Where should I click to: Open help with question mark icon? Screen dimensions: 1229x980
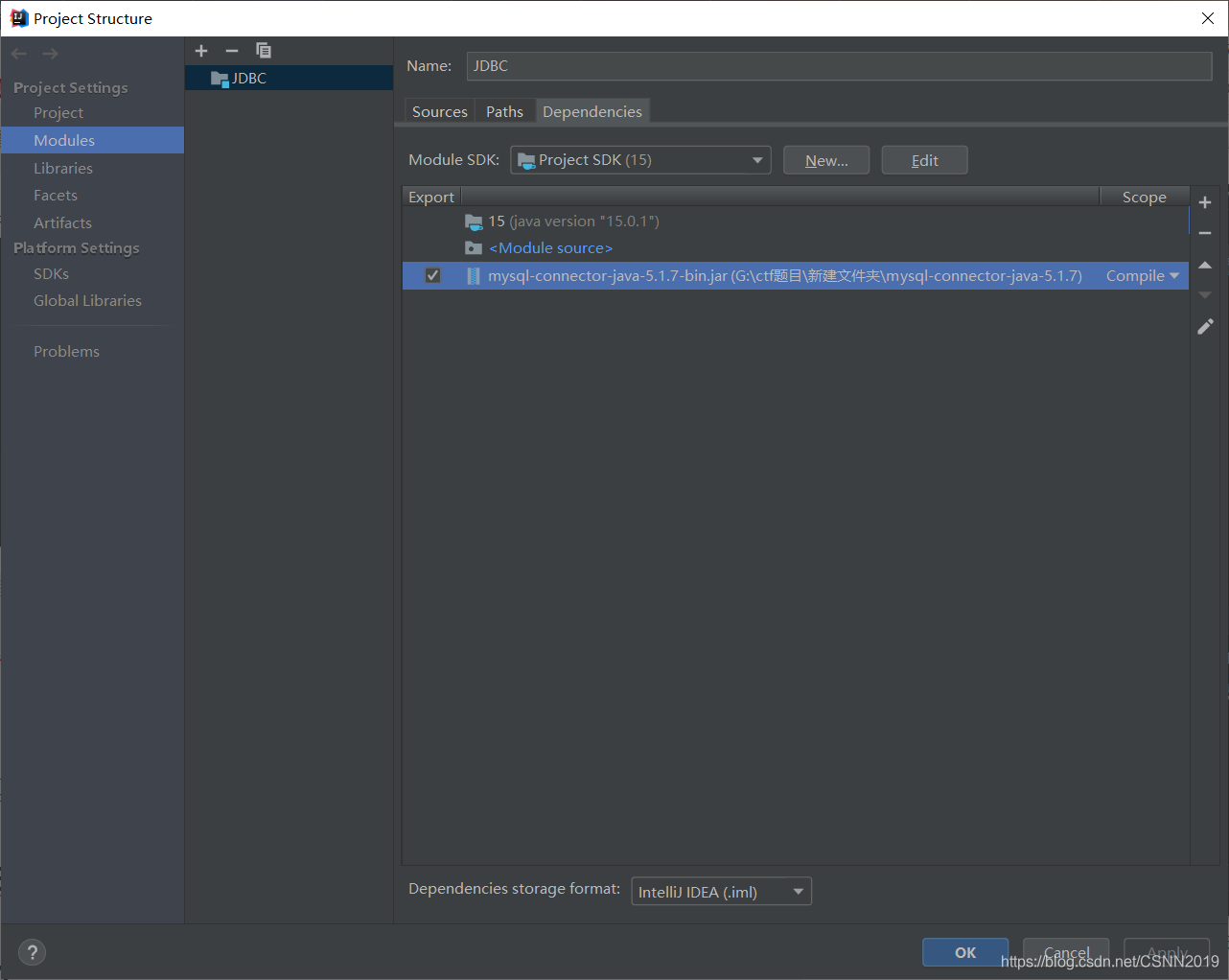click(33, 952)
